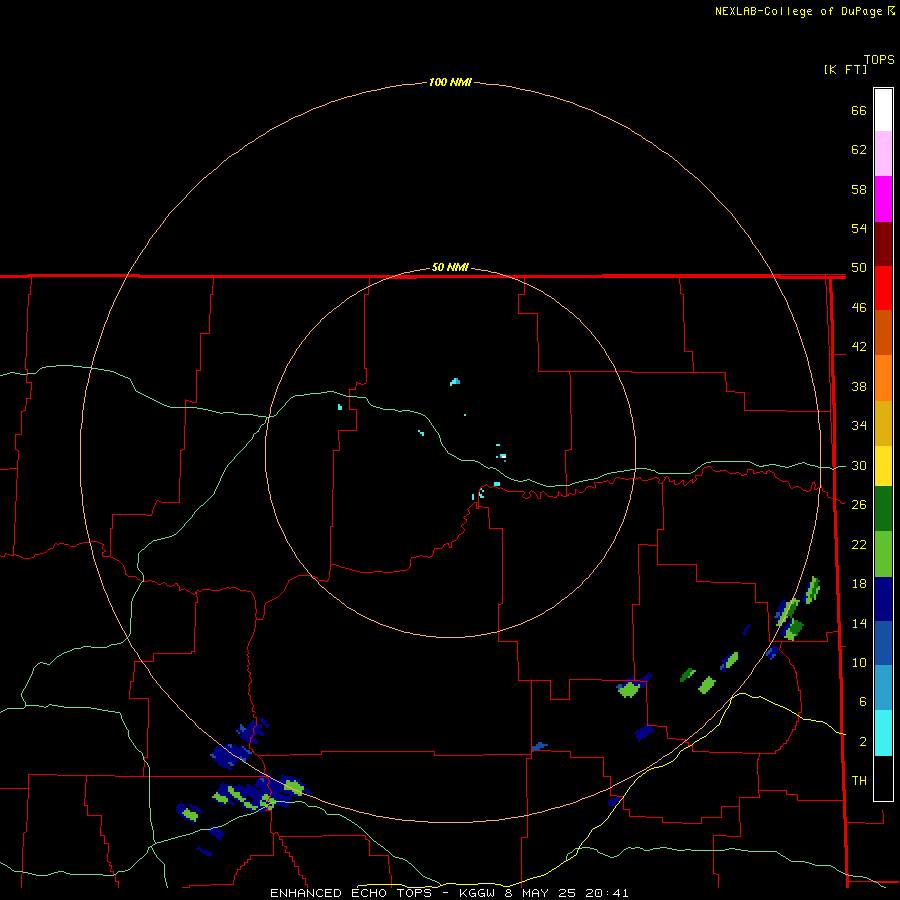Select the dark orange legend swatch

883,332
